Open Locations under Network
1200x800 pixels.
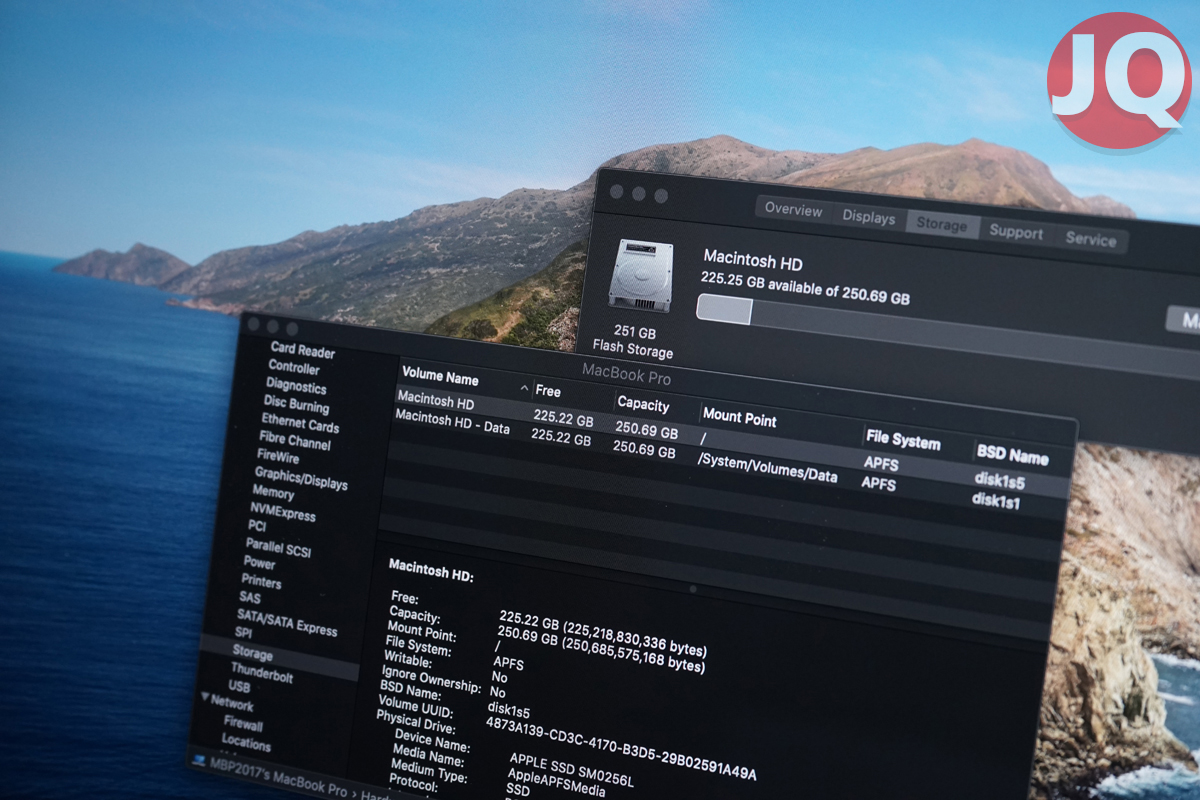point(246,743)
